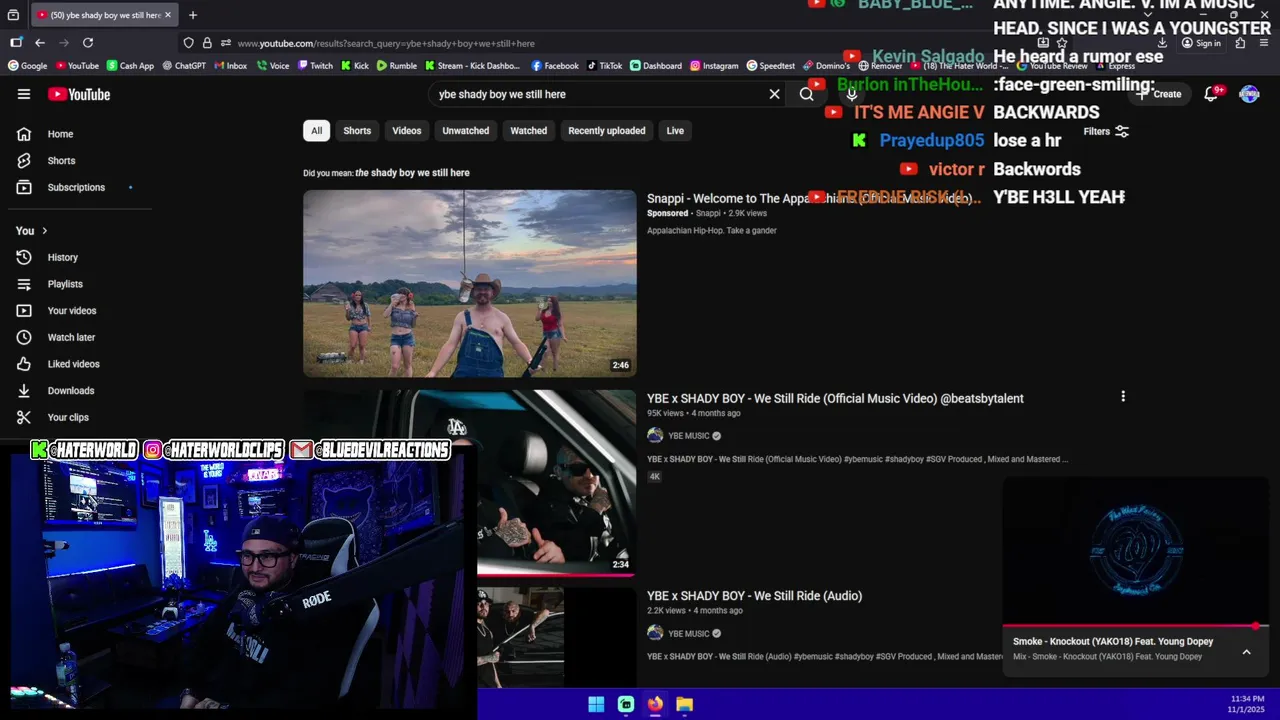This screenshot has width=1280, height=720.
Task: Open a new Firefox tab
Action: [193, 15]
